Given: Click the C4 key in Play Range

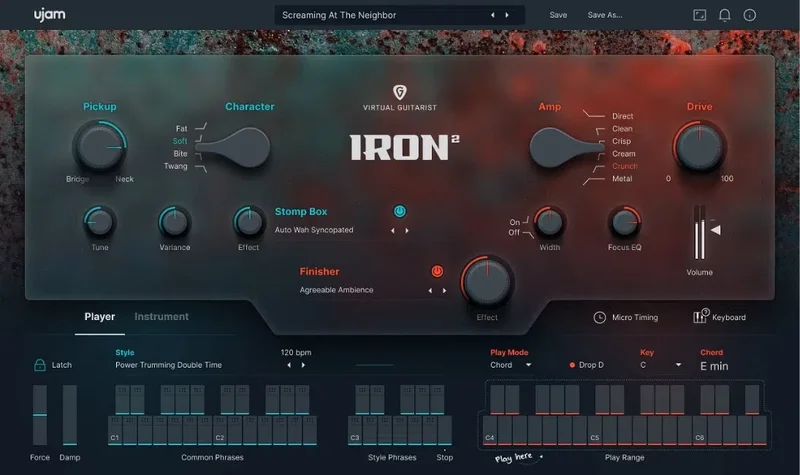Looking at the screenshot, I should coord(490,431).
